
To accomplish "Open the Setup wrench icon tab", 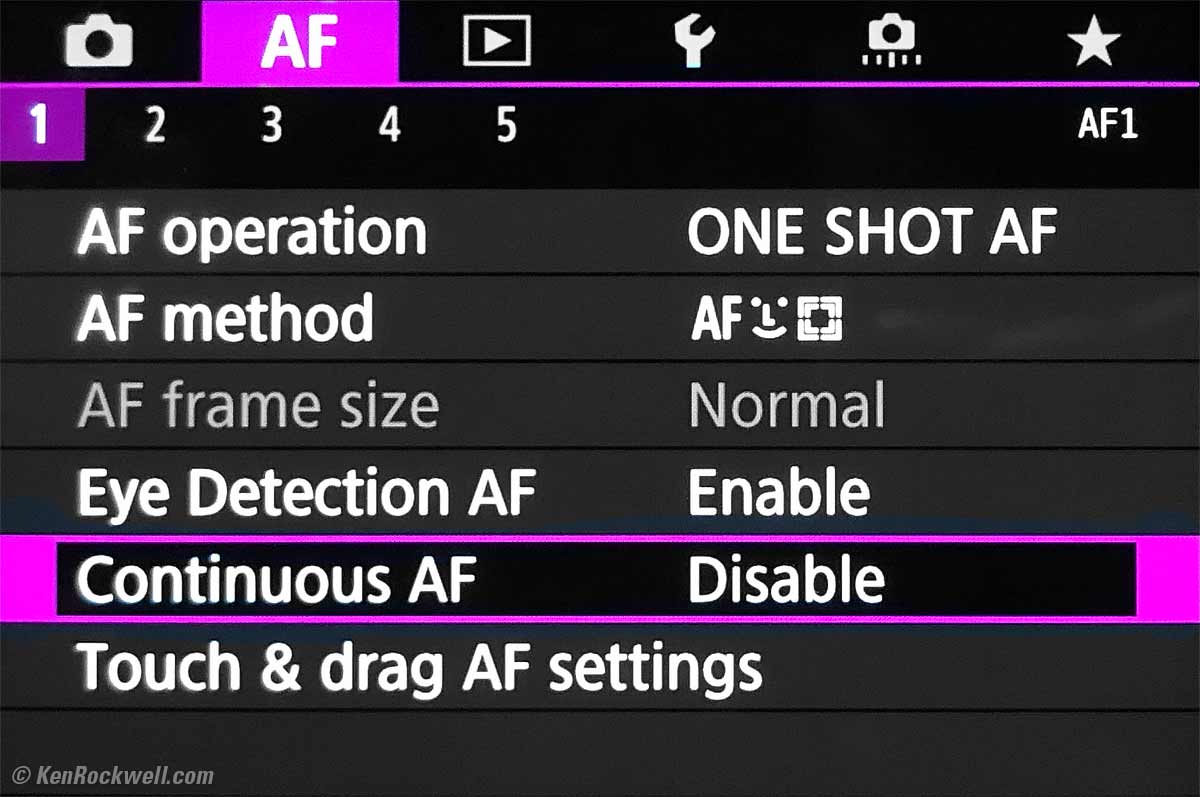I will tap(694, 42).
